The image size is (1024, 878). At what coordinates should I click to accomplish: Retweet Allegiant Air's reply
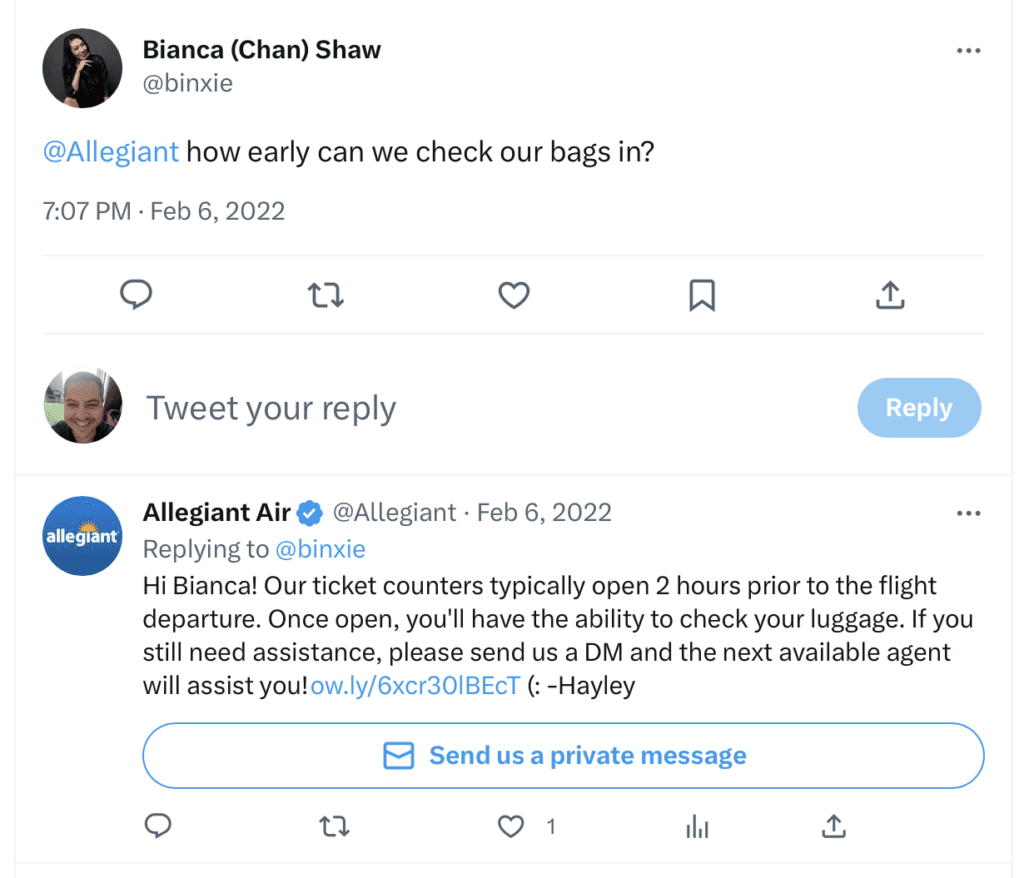click(x=334, y=827)
